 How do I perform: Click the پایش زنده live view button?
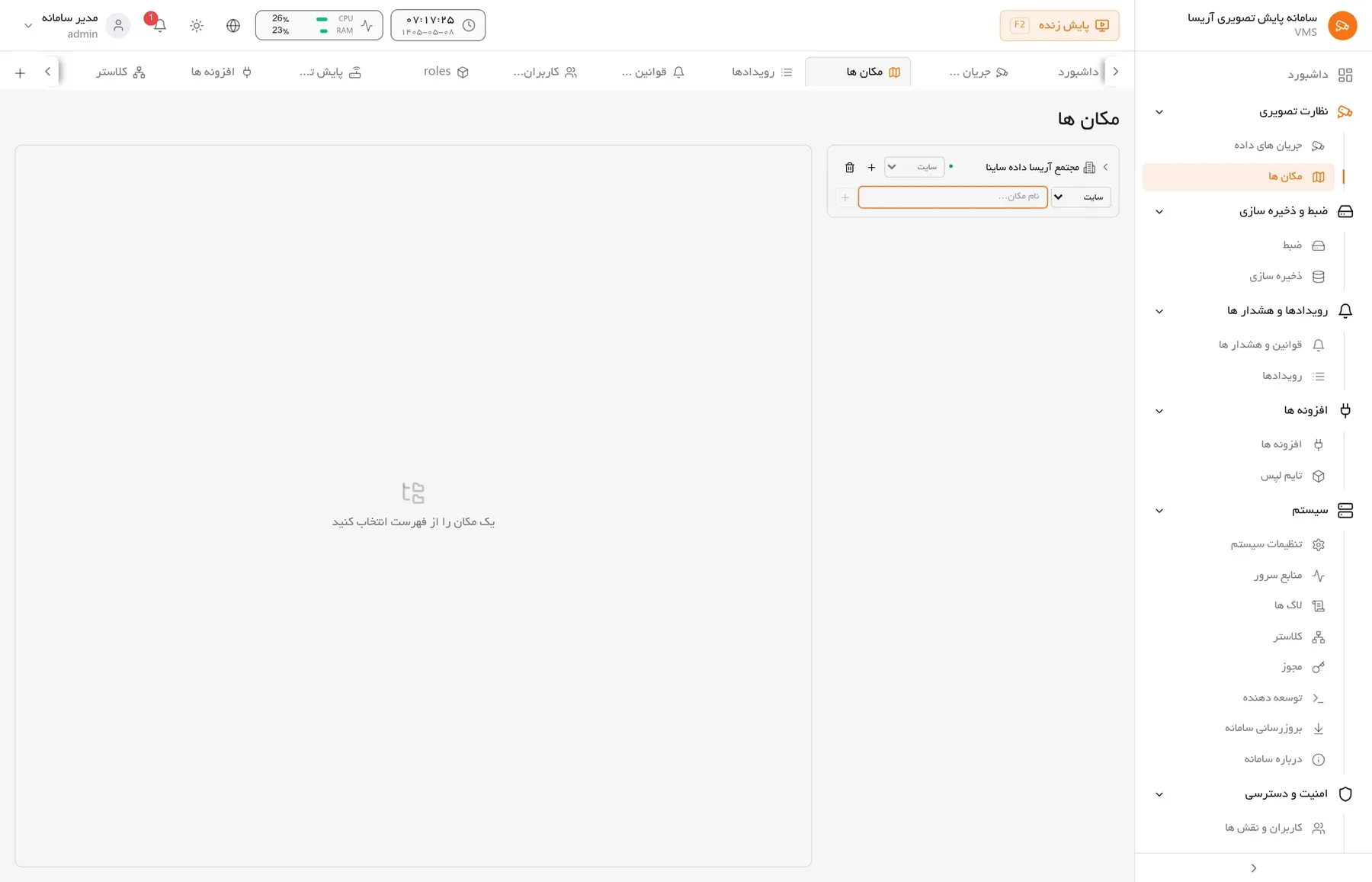click(1059, 25)
